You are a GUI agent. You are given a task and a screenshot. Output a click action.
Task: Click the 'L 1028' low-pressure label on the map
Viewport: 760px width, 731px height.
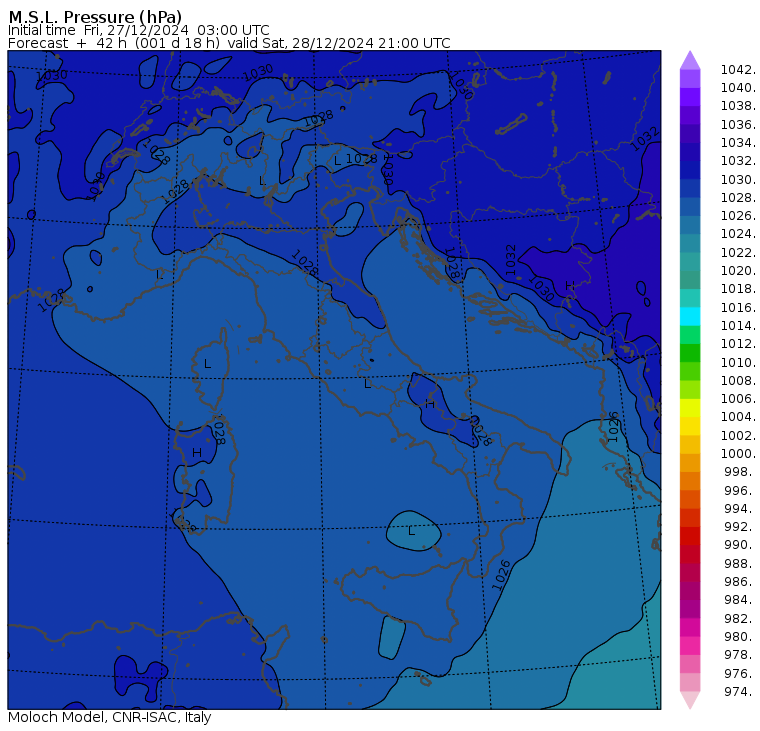(x=356, y=159)
